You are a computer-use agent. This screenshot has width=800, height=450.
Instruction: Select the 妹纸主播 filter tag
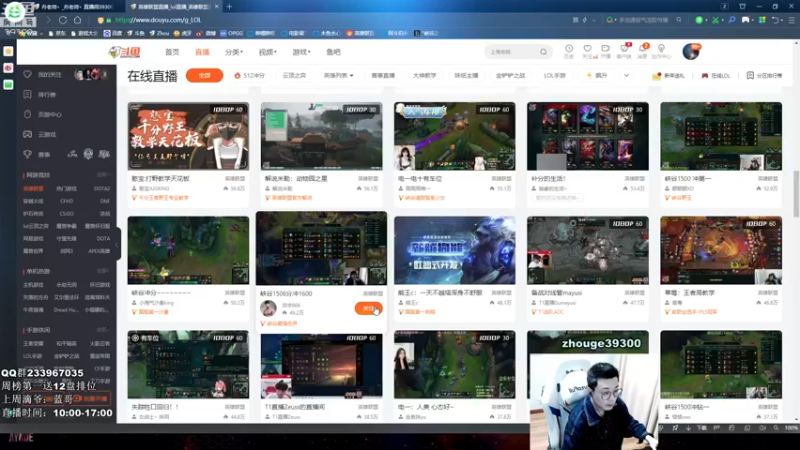click(466, 76)
